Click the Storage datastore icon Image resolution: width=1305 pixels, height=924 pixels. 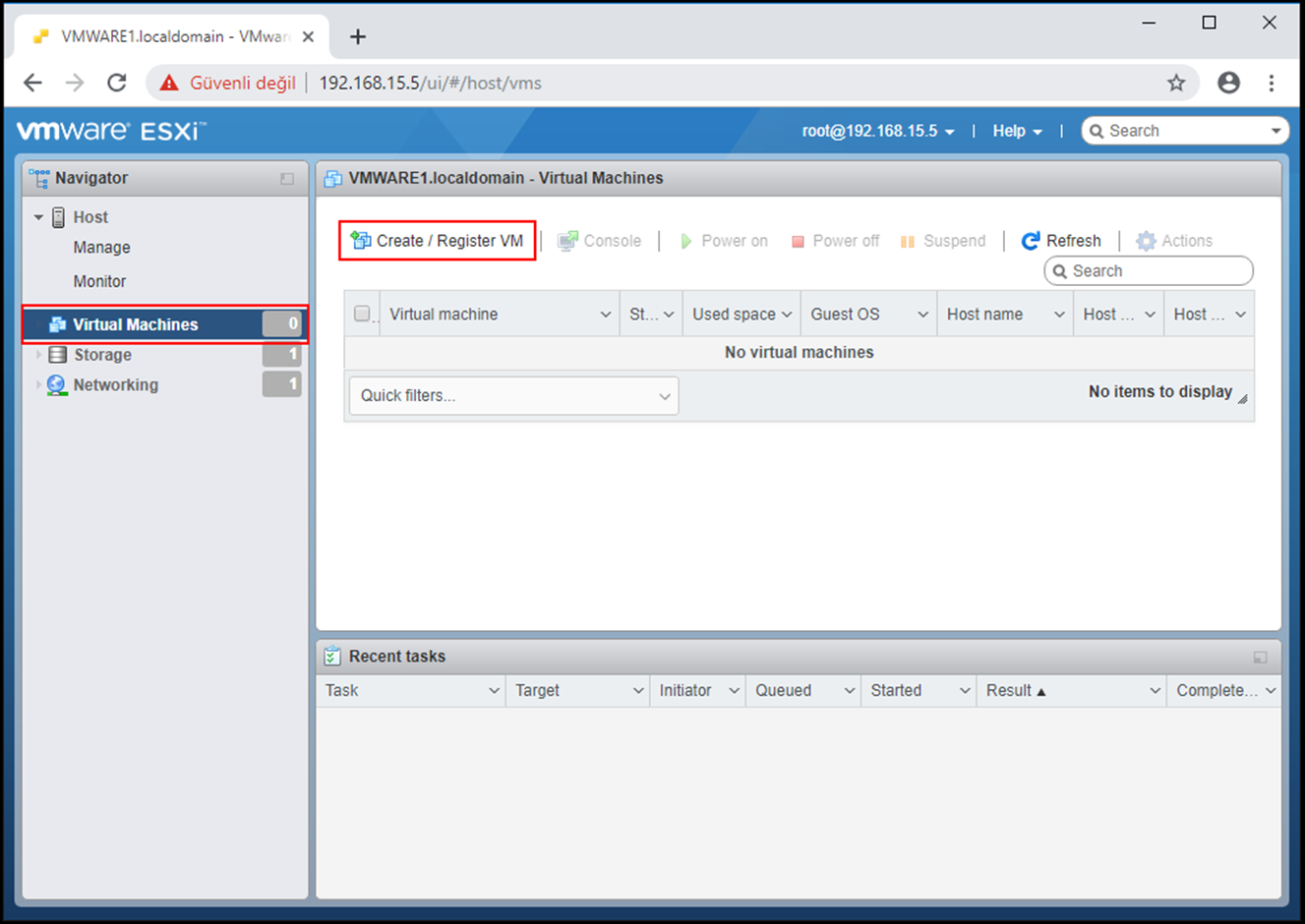[58, 355]
